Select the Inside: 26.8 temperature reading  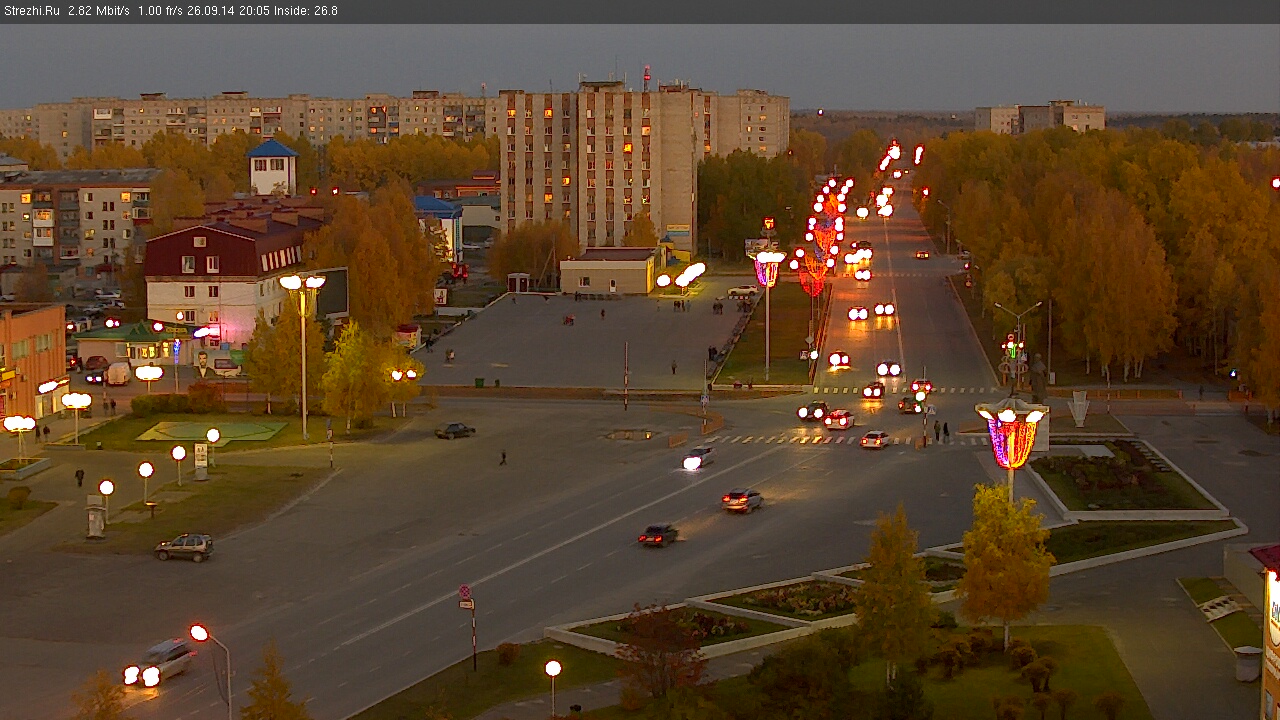click(x=306, y=11)
